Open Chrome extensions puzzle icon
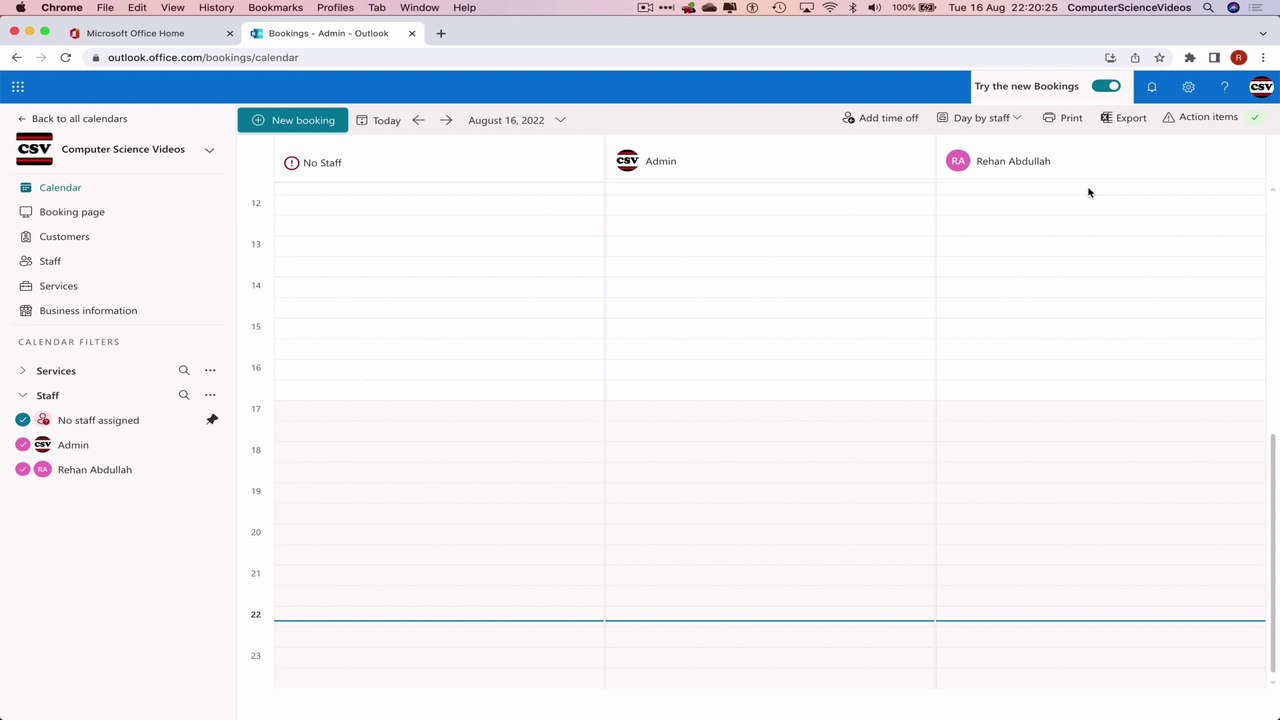 (x=1190, y=58)
